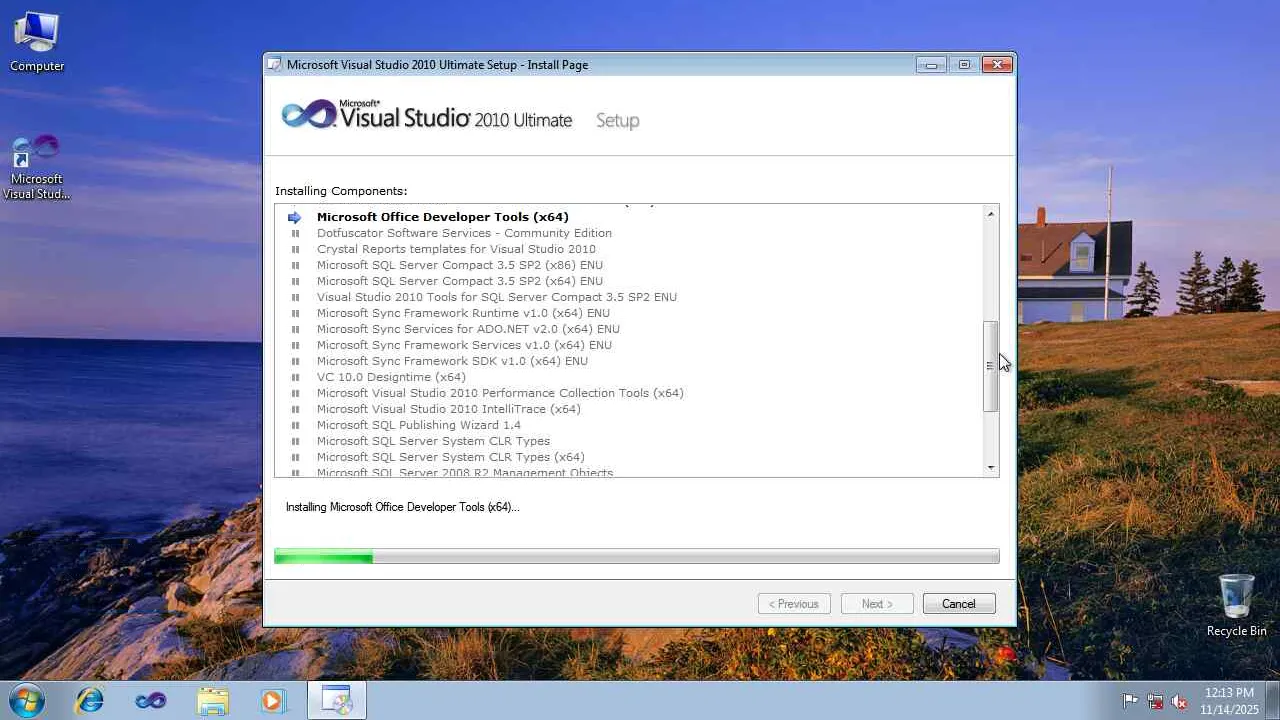Select "Microsoft SQL Publishing Wizard 1.4" row

[419, 425]
